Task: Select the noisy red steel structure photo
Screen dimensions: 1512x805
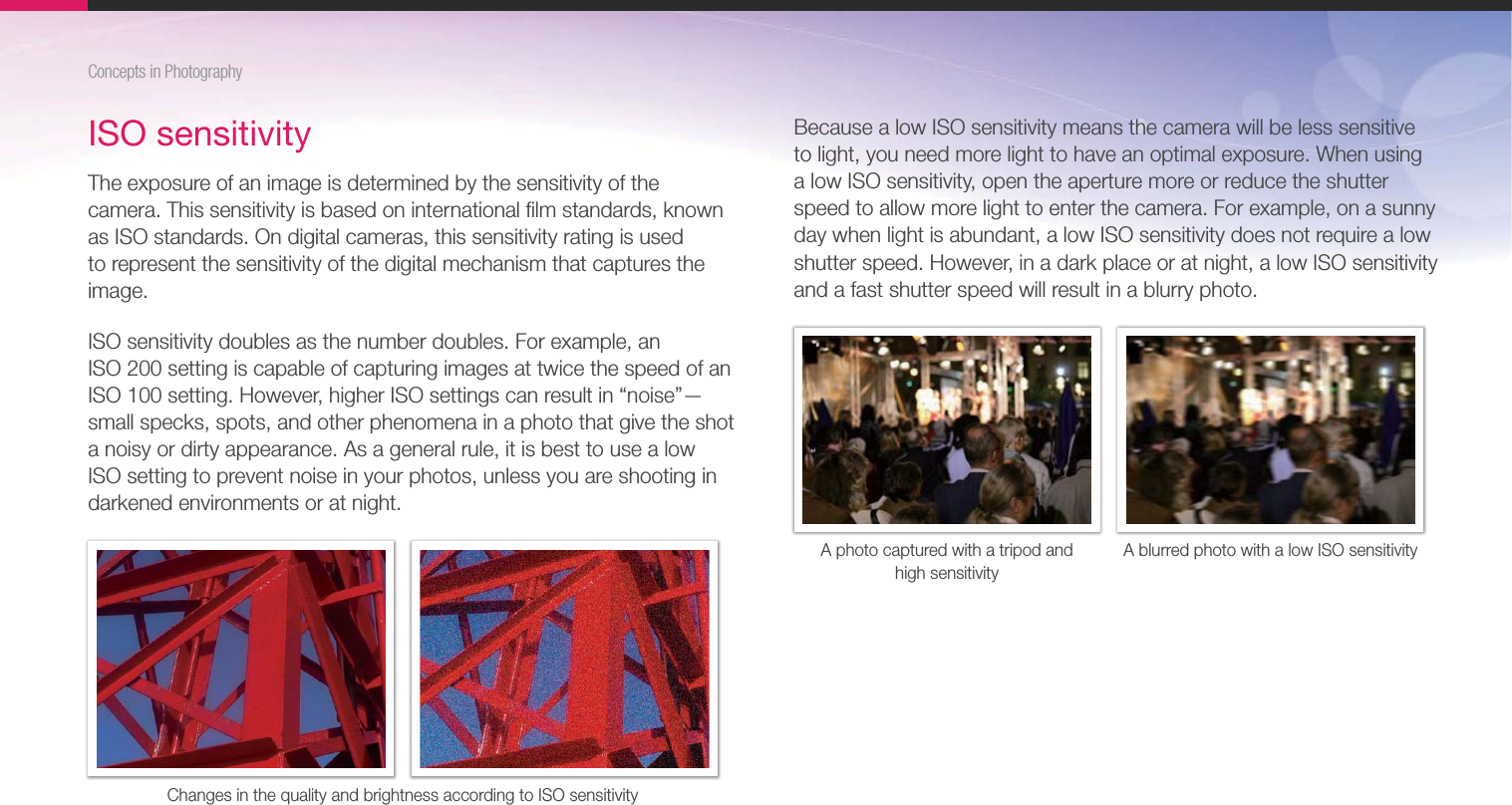Action: 564,659
